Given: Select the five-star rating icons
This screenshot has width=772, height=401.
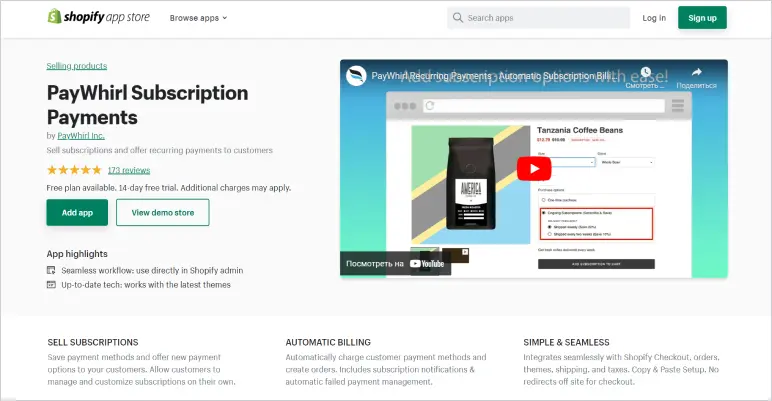Looking at the screenshot, I should [x=74, y=170].
